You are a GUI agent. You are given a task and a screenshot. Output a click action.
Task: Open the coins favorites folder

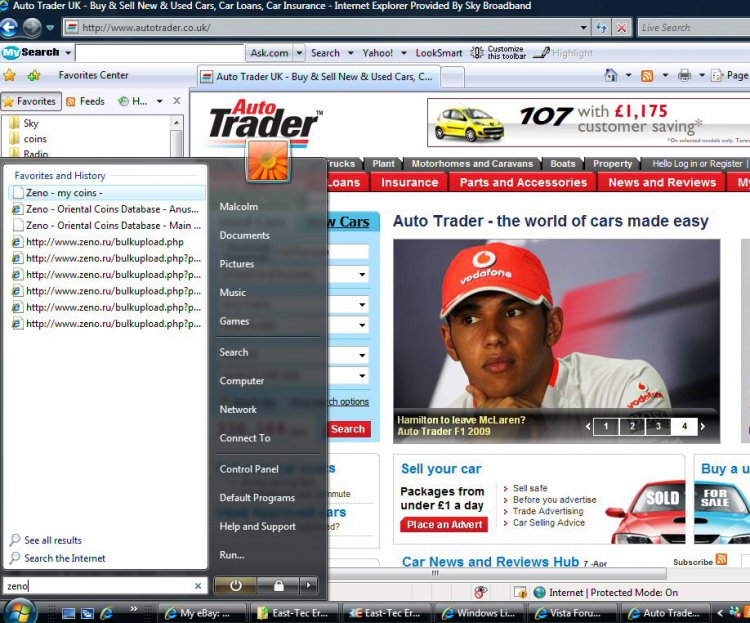pyautogui.click(x=35, y=139)
